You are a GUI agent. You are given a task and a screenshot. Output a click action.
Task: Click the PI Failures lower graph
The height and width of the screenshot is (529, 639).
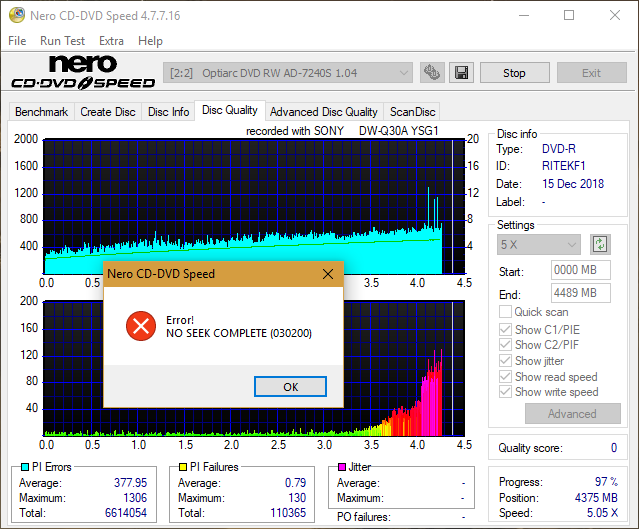(254, 369)
